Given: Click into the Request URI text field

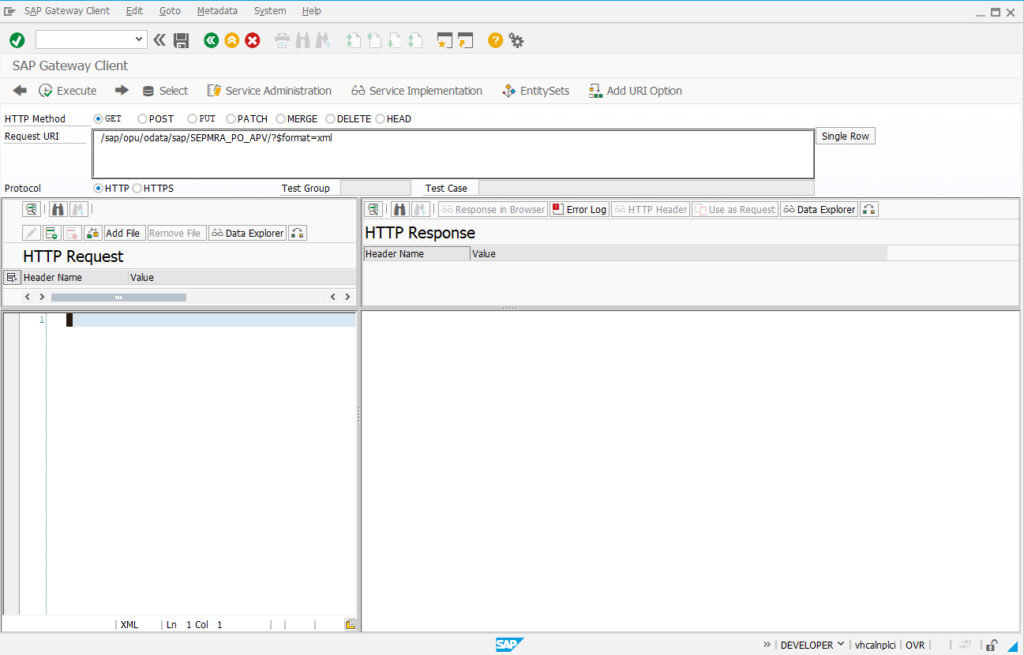Looking at the screenshot, I should pyautogui.click(x=453, y=154).
